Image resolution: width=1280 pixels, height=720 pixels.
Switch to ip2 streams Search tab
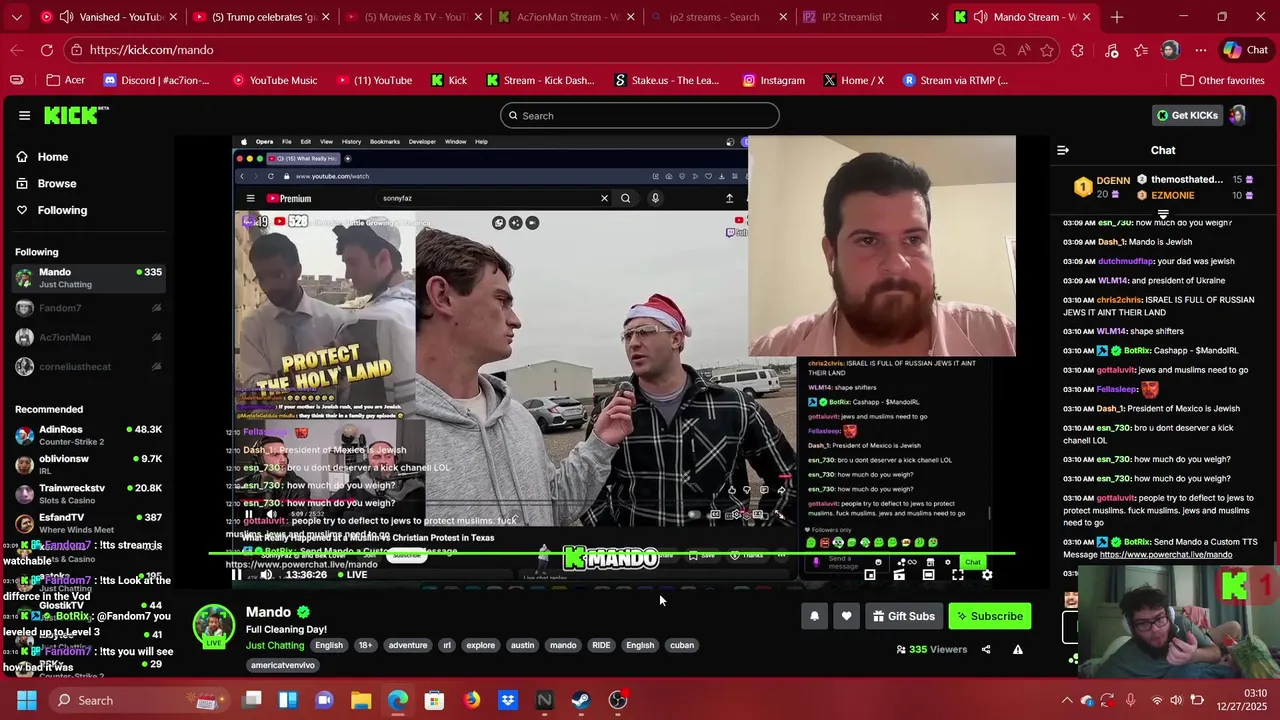coord(716,17)
